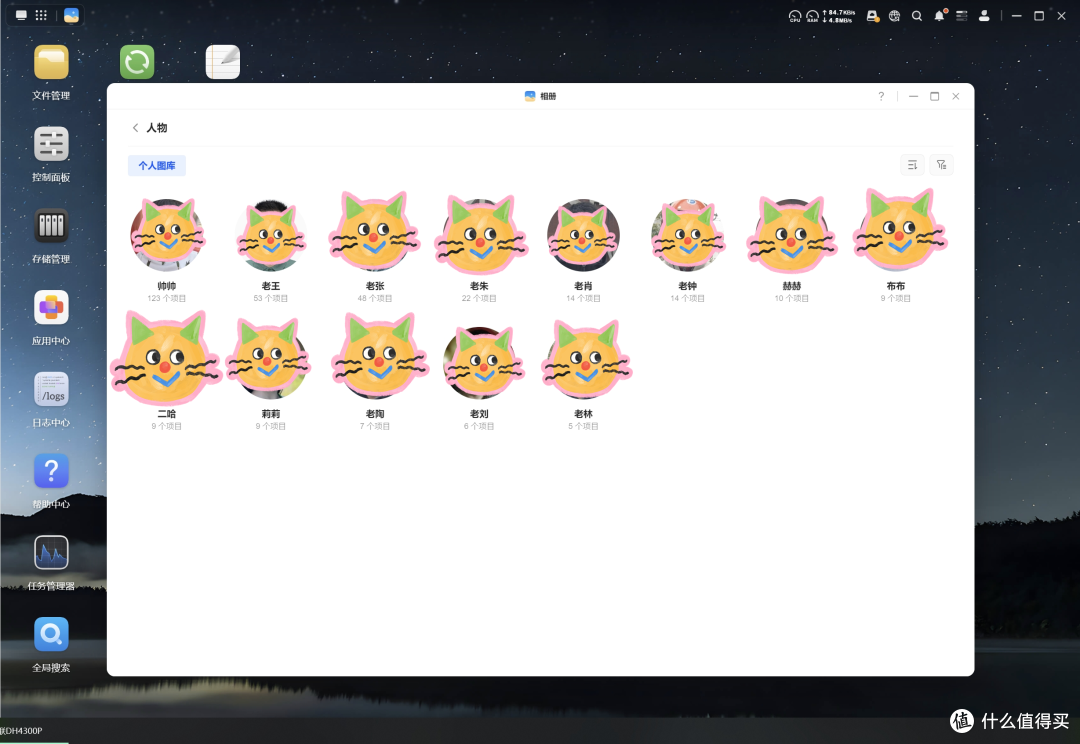Click the 莉莉 name label

click(x=271, y=414)
